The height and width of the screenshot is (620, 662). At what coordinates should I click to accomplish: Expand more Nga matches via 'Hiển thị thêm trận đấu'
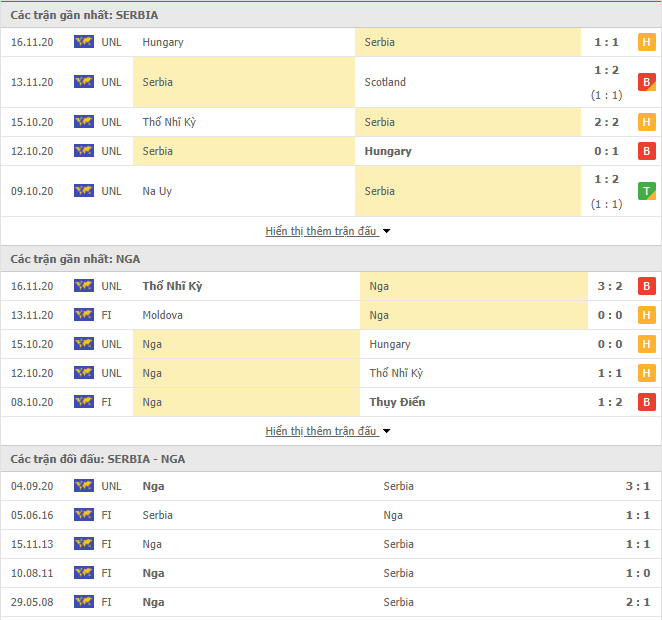[321, 431]
